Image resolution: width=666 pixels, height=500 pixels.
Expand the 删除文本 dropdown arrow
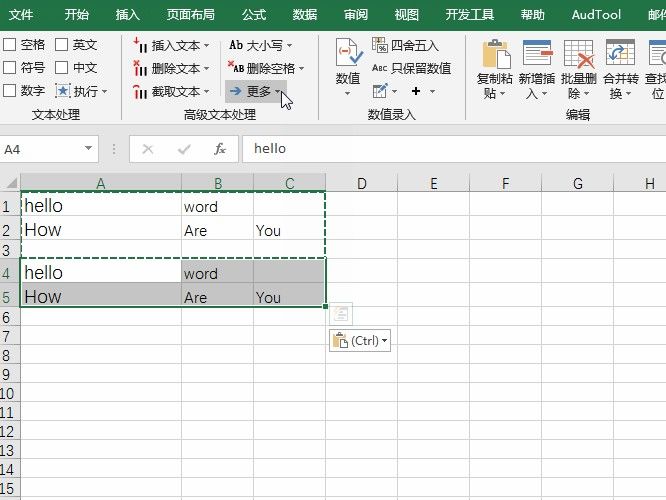coord(206,68)
